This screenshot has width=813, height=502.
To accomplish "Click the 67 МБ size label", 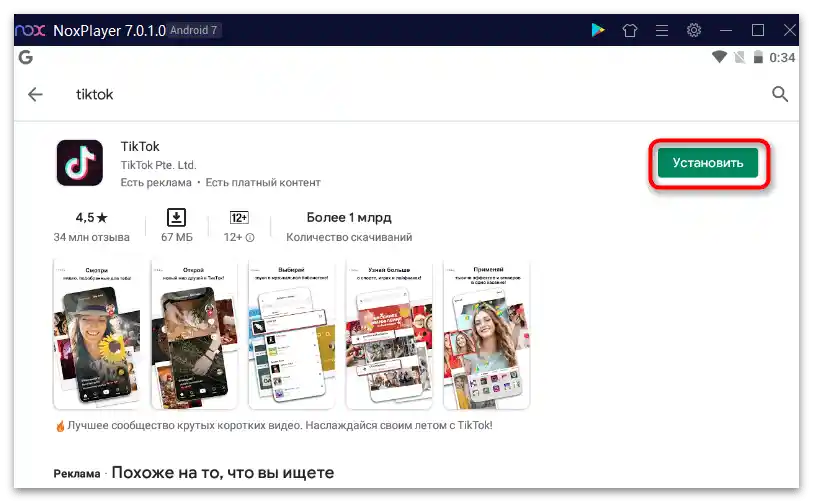I will click(x=176, y=237).
